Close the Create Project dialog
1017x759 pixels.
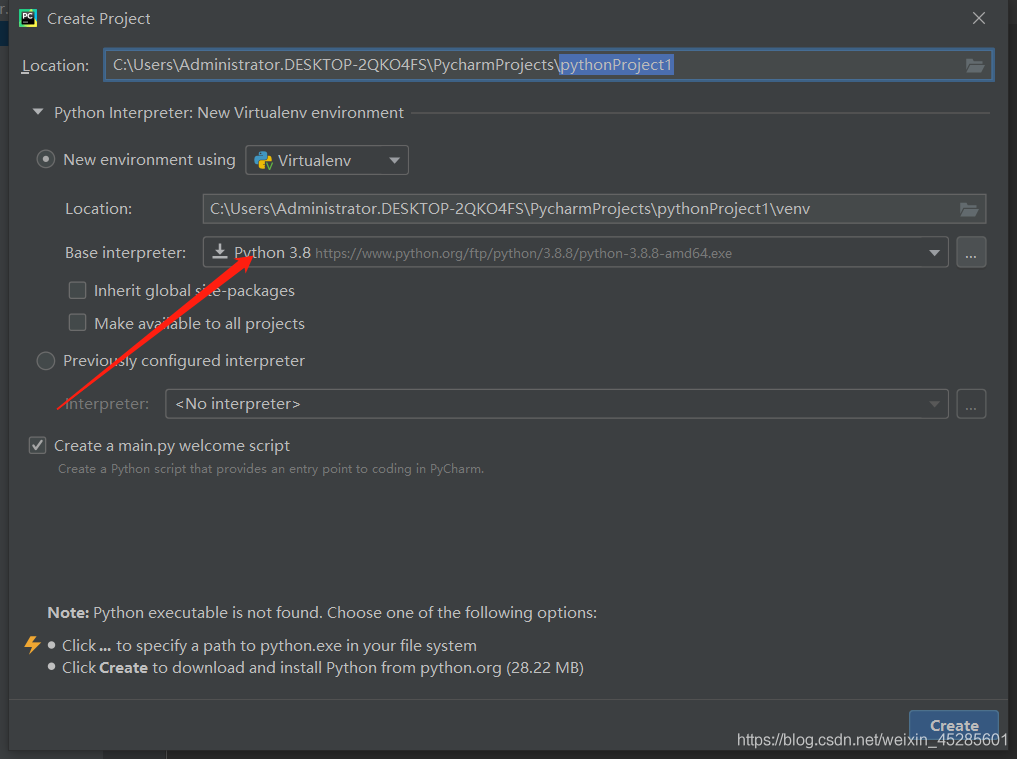pos(979,18)
